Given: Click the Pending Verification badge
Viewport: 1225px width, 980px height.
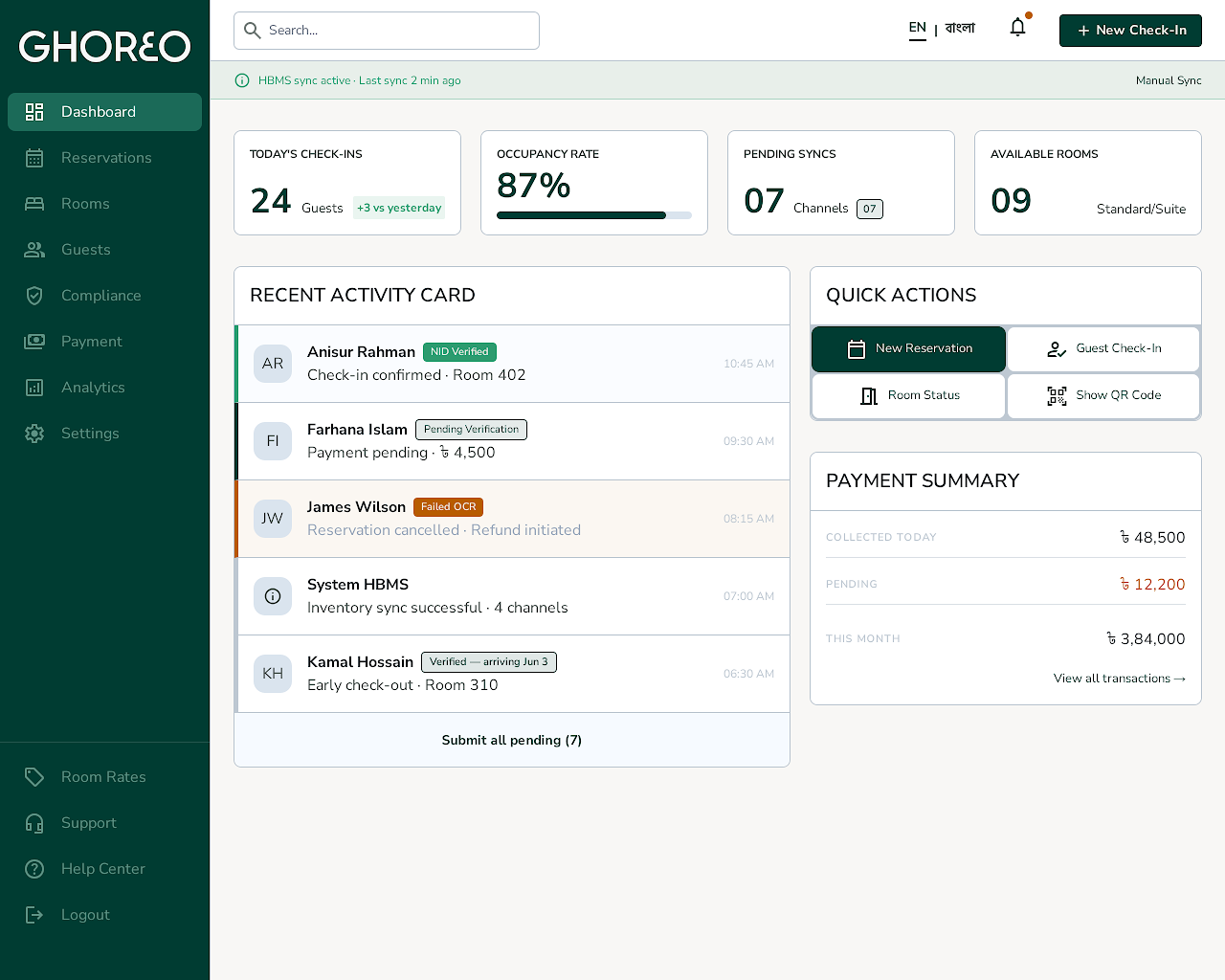Looking at the screenshot, I should 471,430.
